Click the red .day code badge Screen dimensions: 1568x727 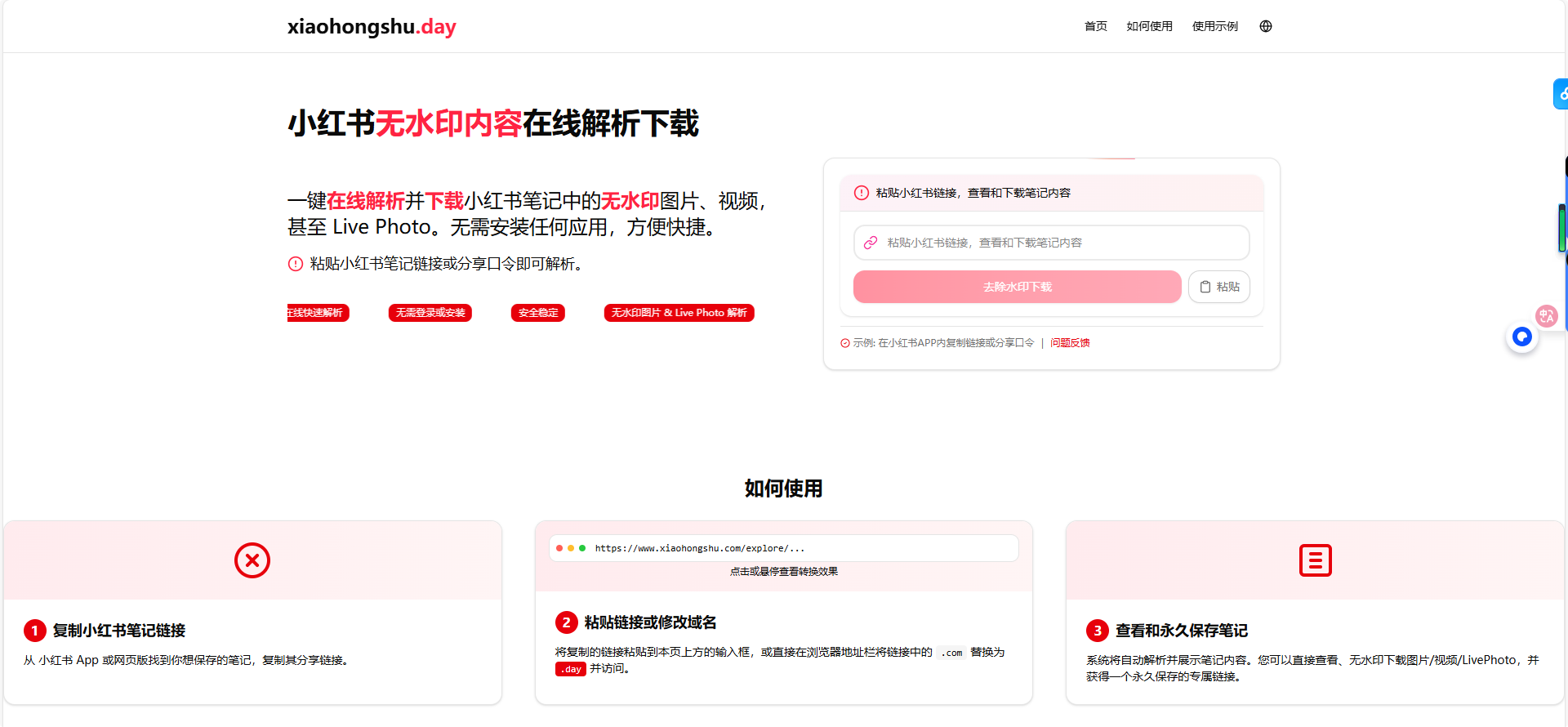(571, 669)
